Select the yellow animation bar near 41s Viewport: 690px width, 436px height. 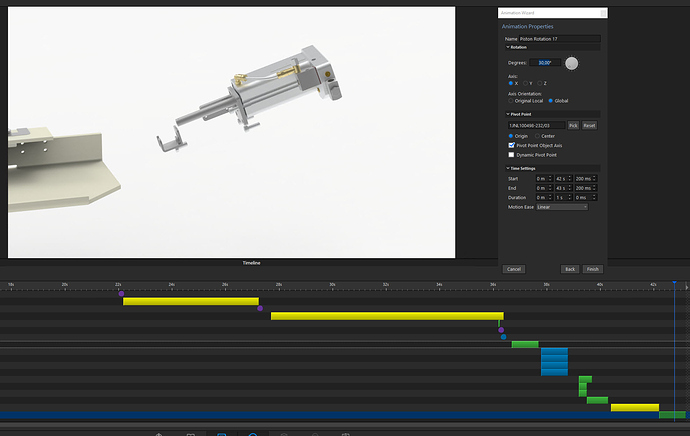tap(635, 408)
